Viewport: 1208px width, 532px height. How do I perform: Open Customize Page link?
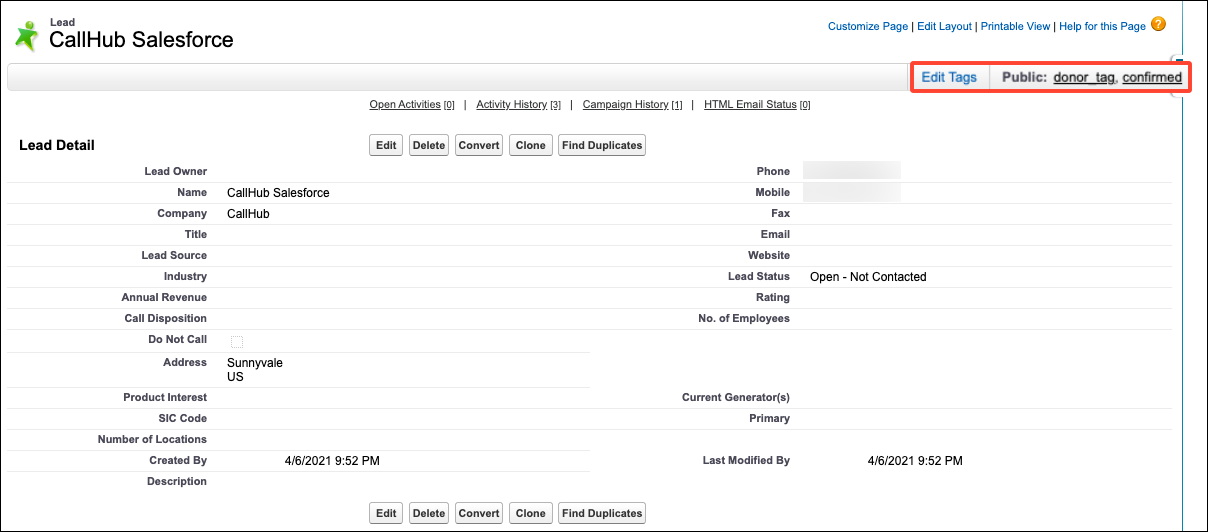[868, 26]
